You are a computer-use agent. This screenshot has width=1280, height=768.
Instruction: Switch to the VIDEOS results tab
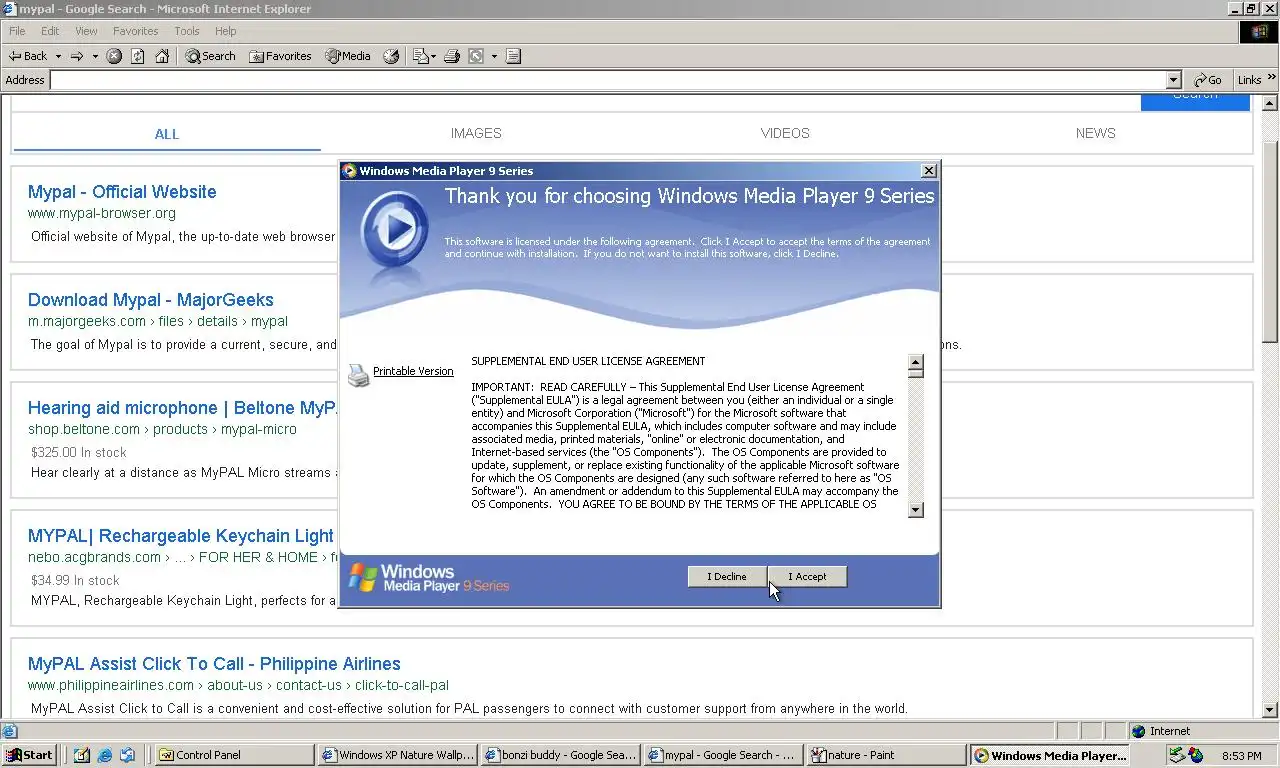785,133
